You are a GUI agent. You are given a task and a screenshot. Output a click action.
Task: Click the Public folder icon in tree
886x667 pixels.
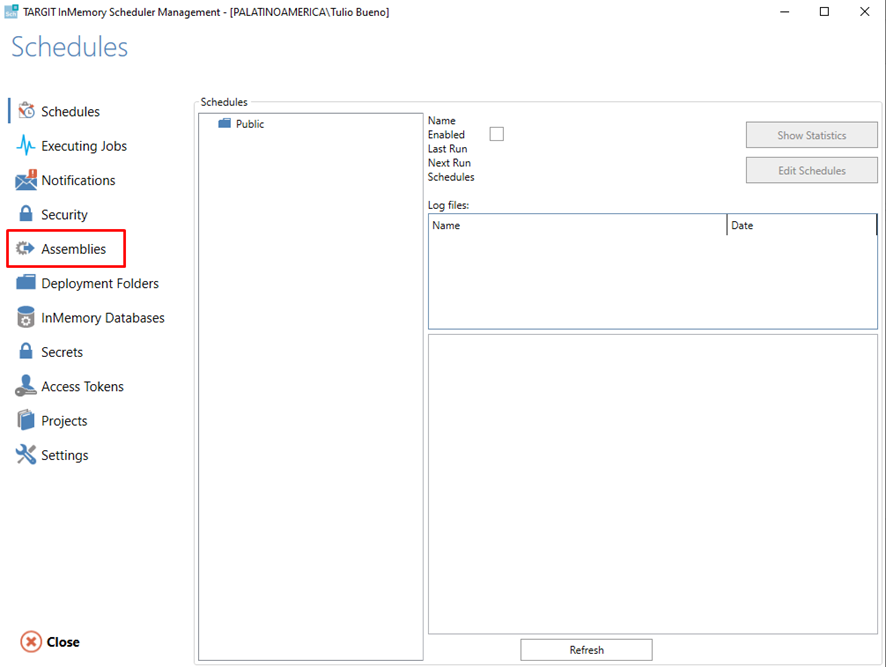[x=224, y=123]
